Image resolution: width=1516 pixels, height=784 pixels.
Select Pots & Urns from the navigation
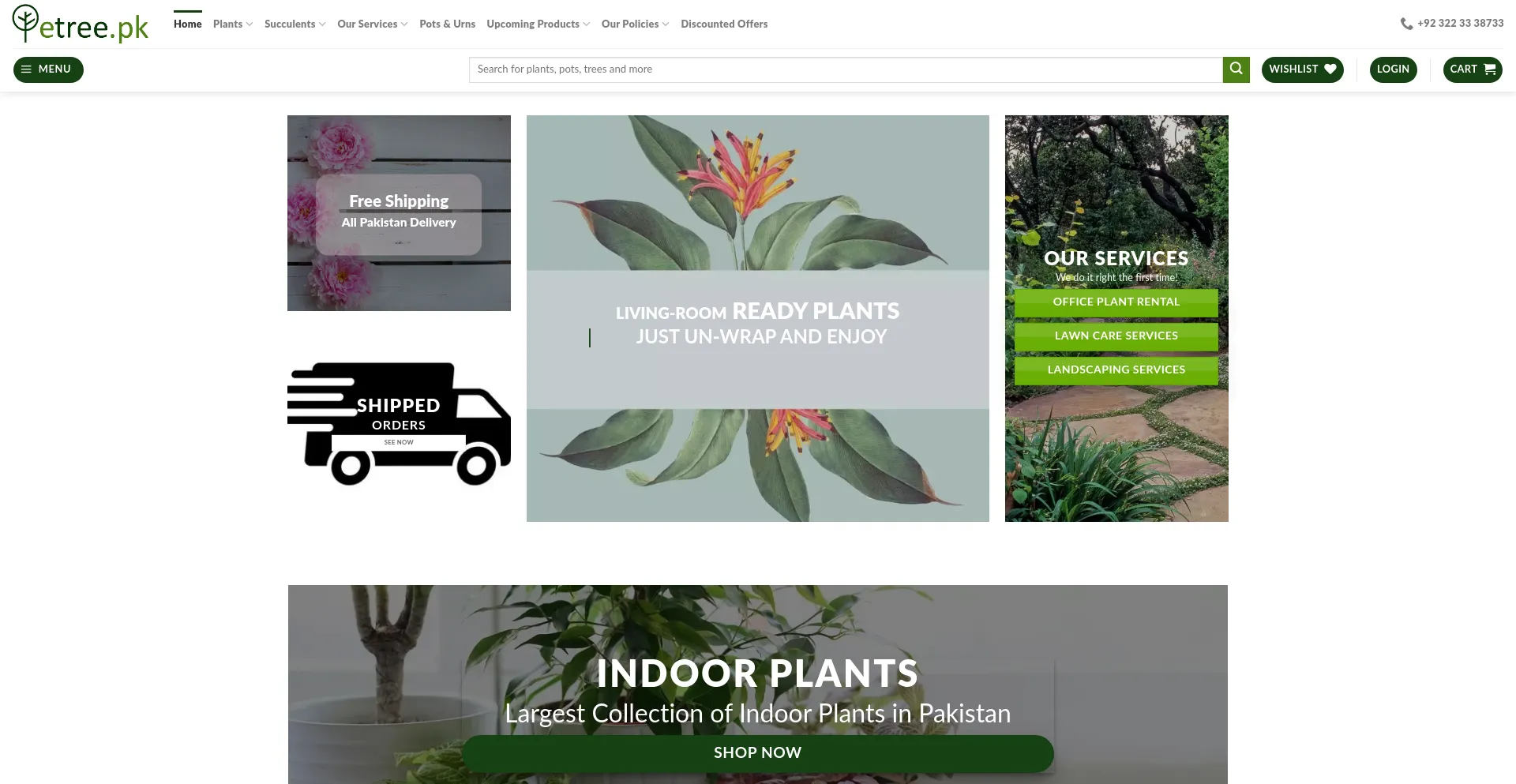[447, 24]
